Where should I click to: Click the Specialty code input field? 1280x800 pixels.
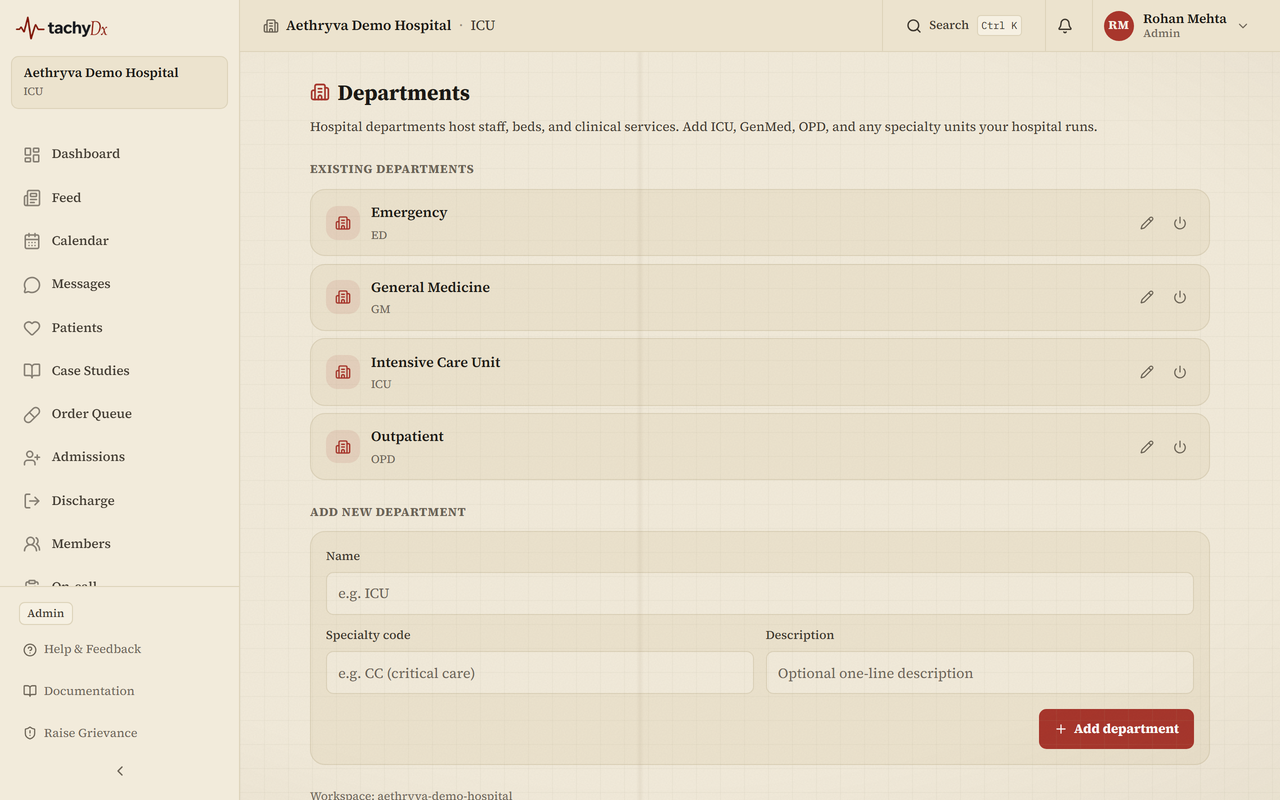[540, 673]
